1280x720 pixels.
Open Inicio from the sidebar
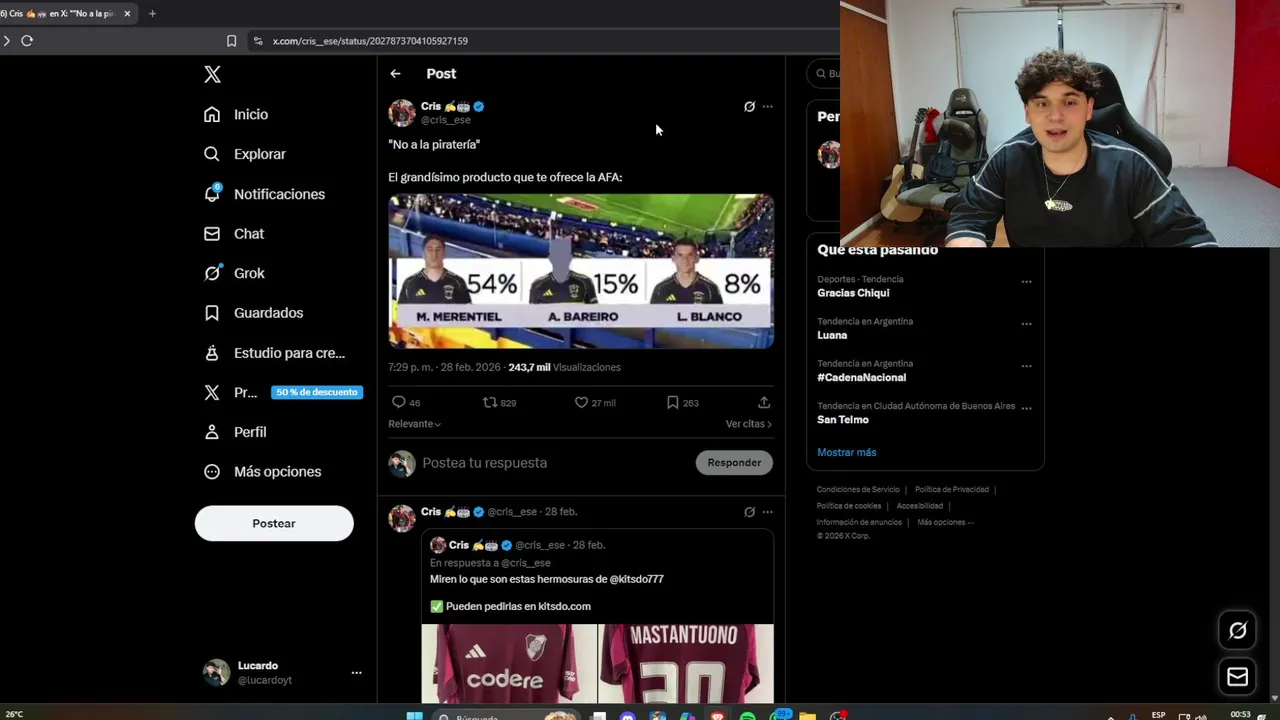click(x=237, y=114)
